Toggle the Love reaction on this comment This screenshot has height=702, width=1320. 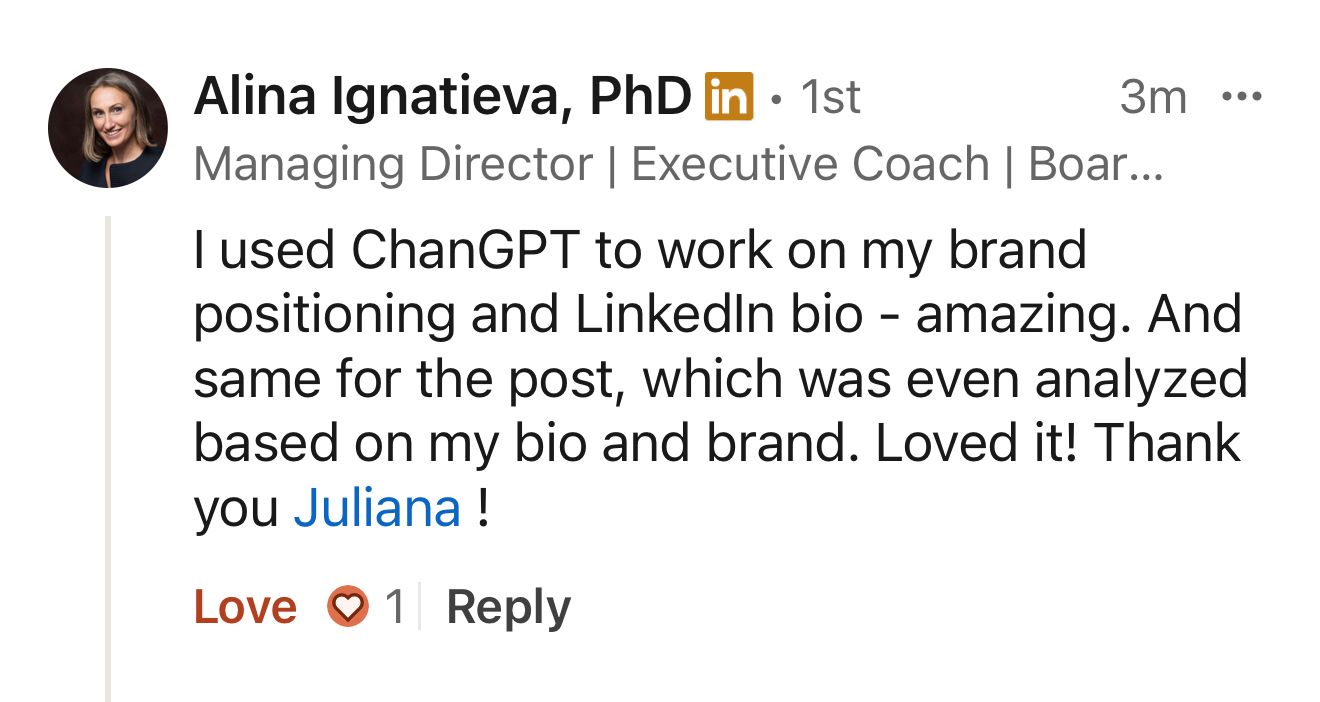pos(245,607)
